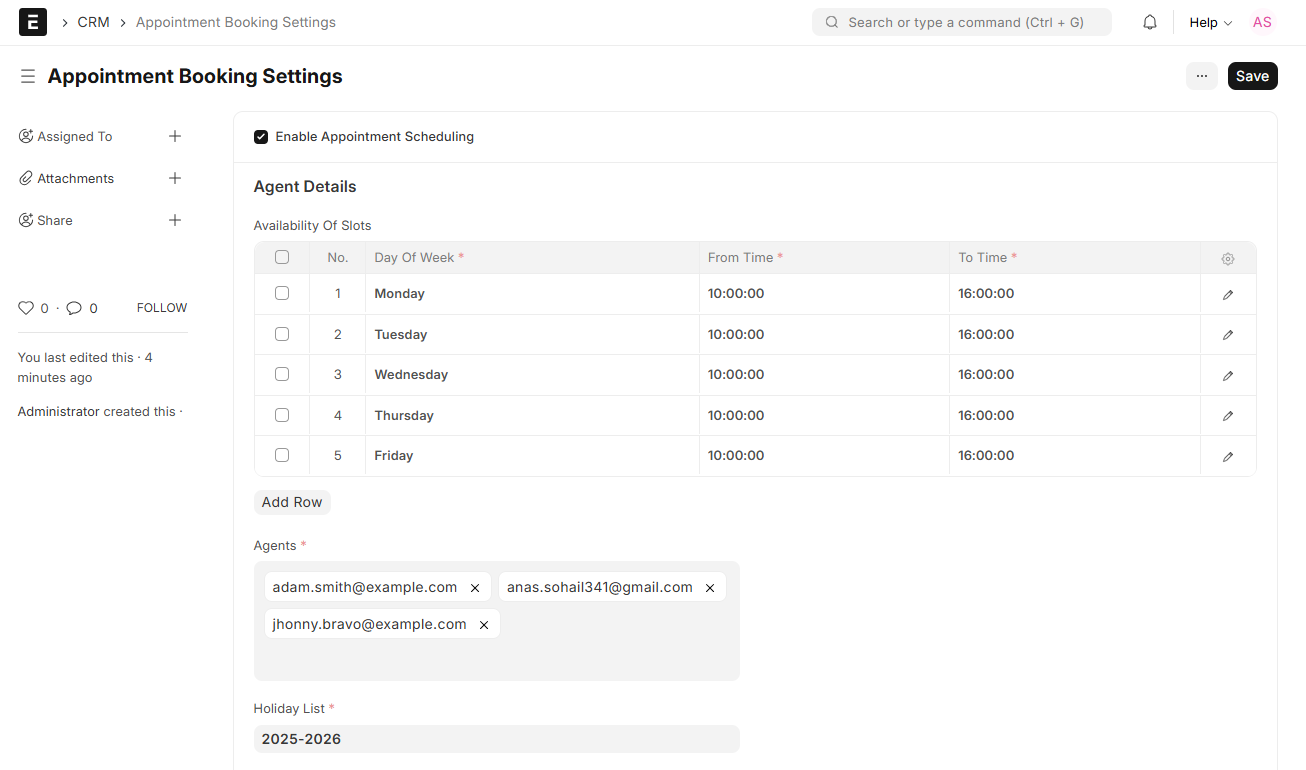Uncheck Enable Appointment Scheduling
This screenshot has height=770, width=1306.
click(x=261, y=137)
